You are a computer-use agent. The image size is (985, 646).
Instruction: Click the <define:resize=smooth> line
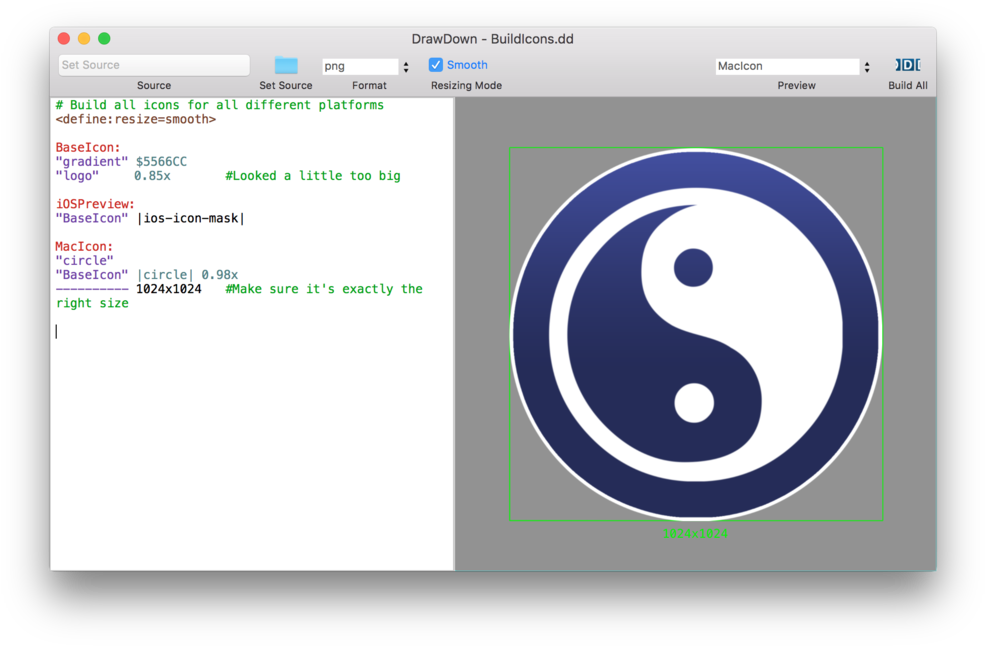(x=136, y=119)
